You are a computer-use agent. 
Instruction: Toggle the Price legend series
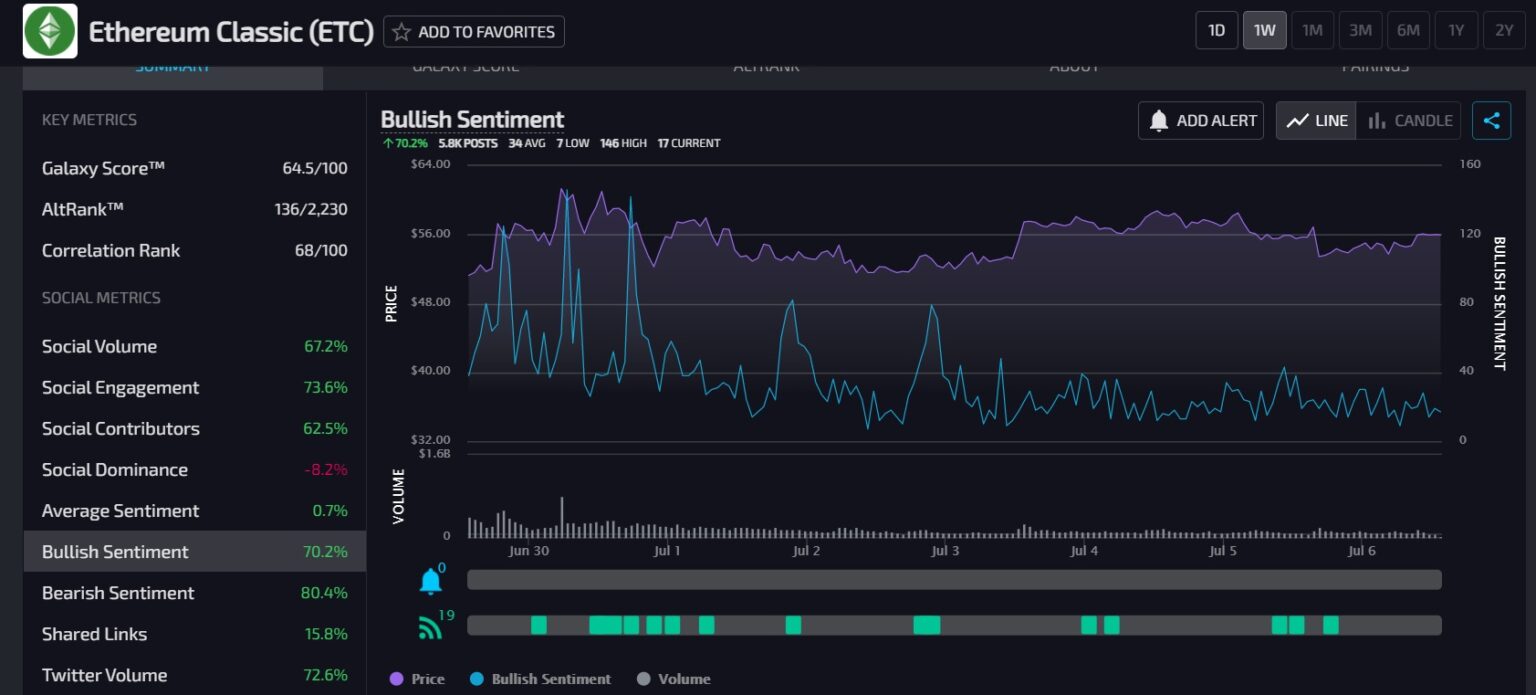417,679
